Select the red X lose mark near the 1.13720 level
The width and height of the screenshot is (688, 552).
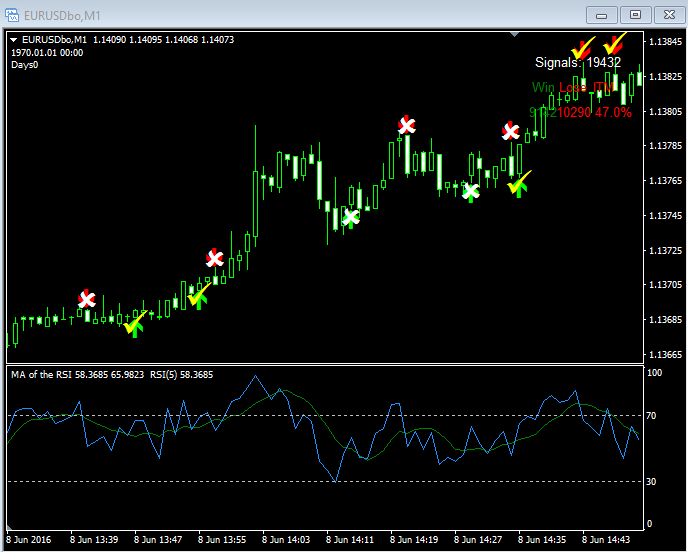[215, 258]
